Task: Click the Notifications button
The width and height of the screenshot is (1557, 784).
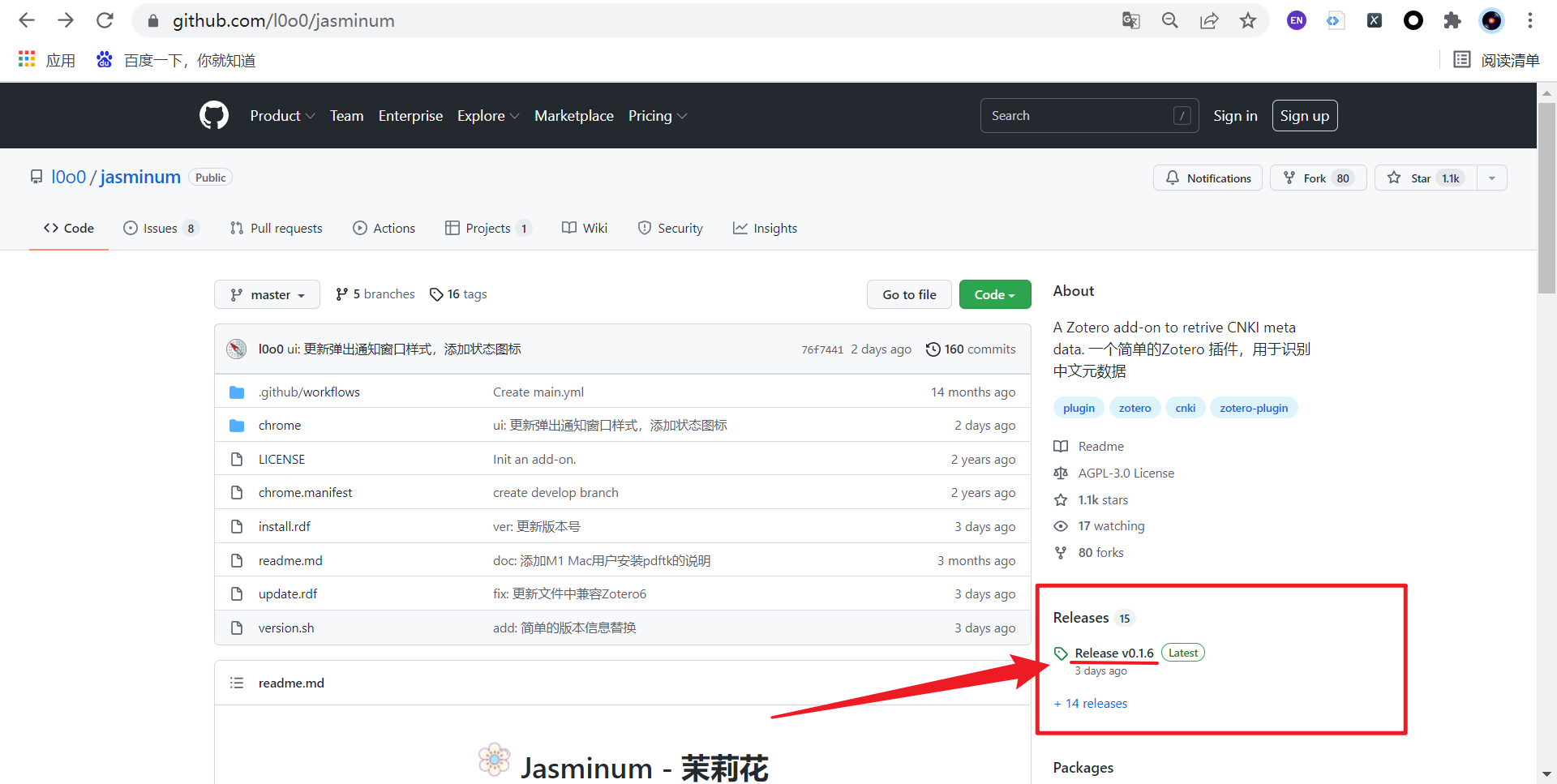Action: [1207, 178]
